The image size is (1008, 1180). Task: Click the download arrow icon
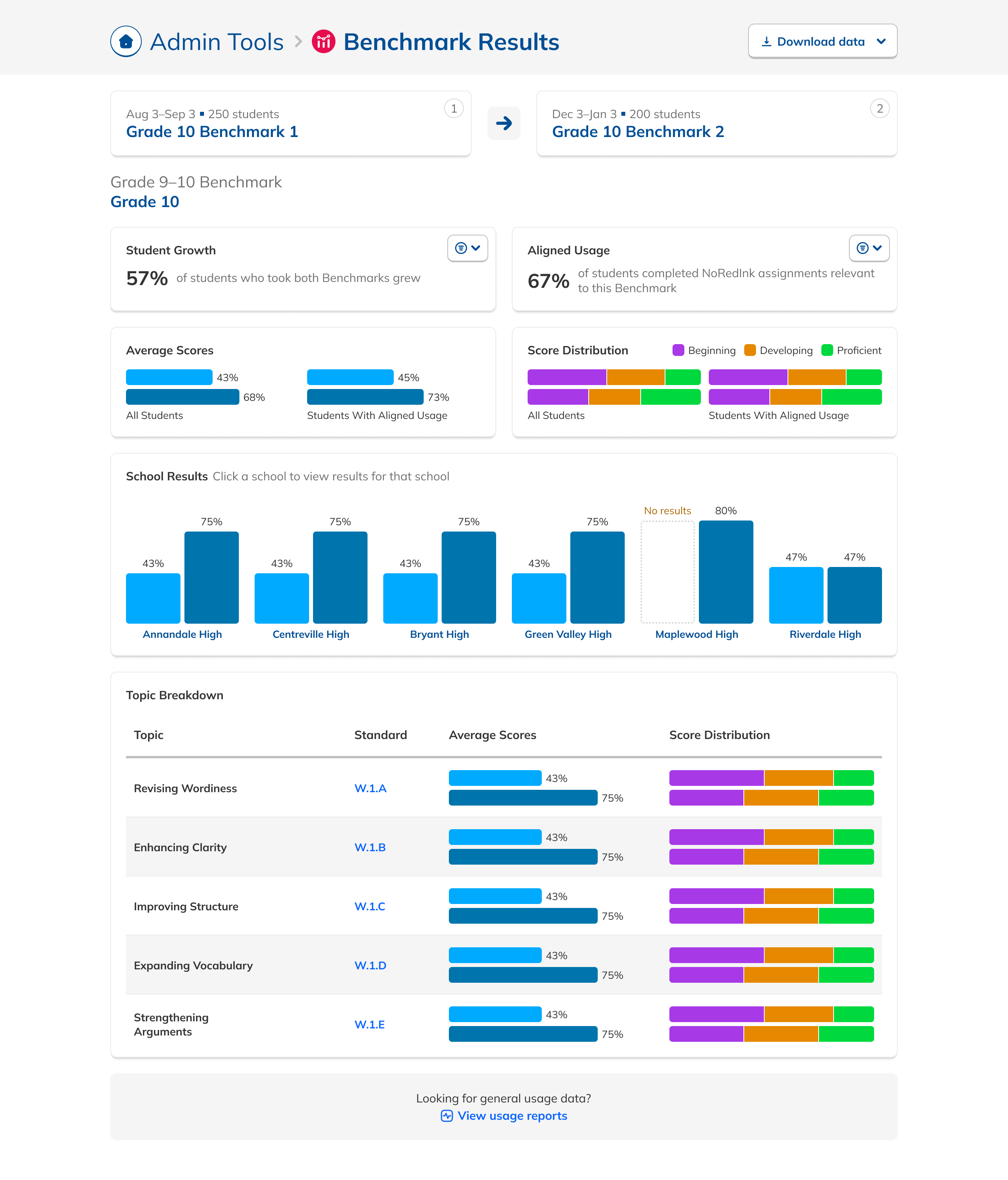(767, 42)
